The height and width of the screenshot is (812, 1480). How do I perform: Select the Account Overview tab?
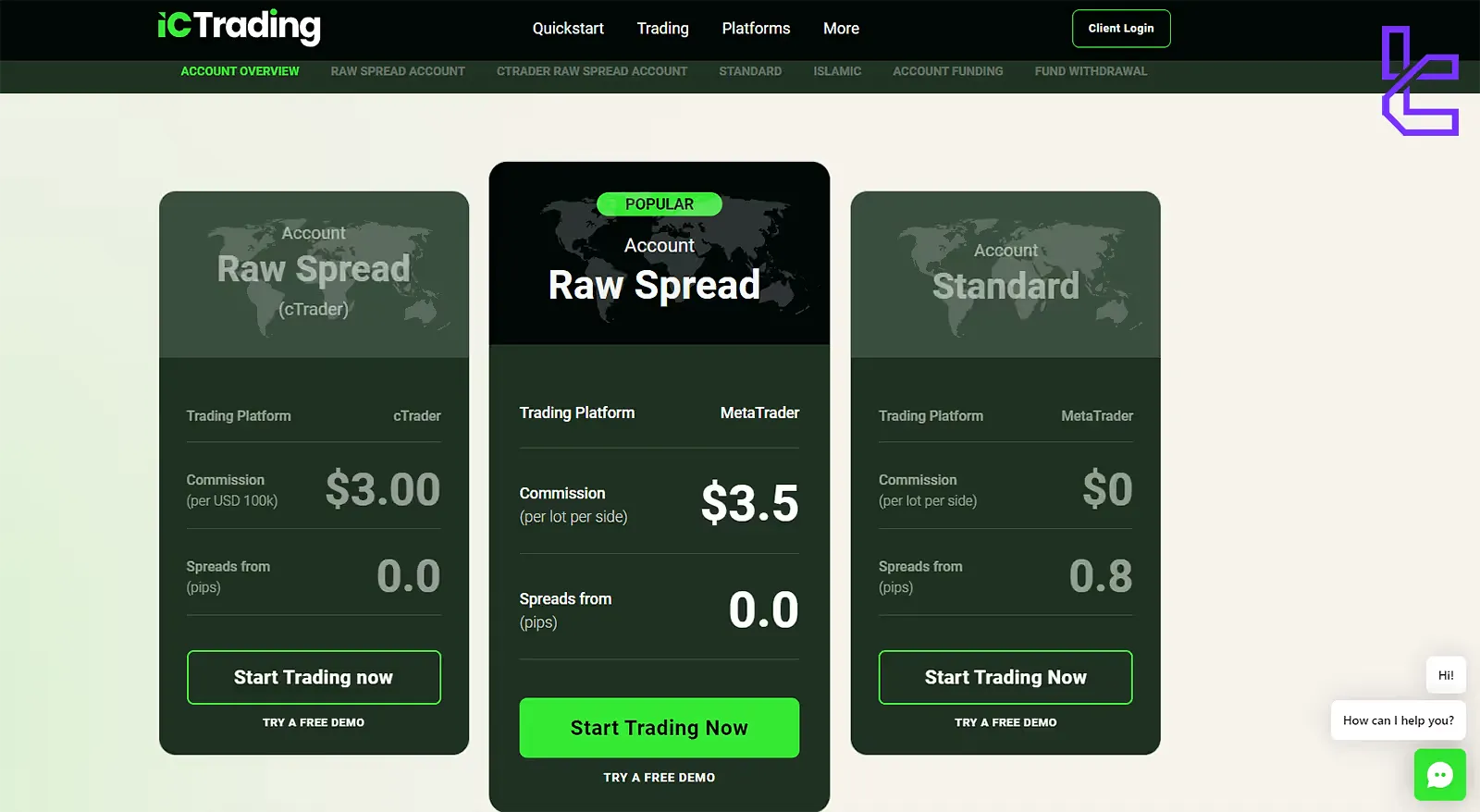click(240, 71)
